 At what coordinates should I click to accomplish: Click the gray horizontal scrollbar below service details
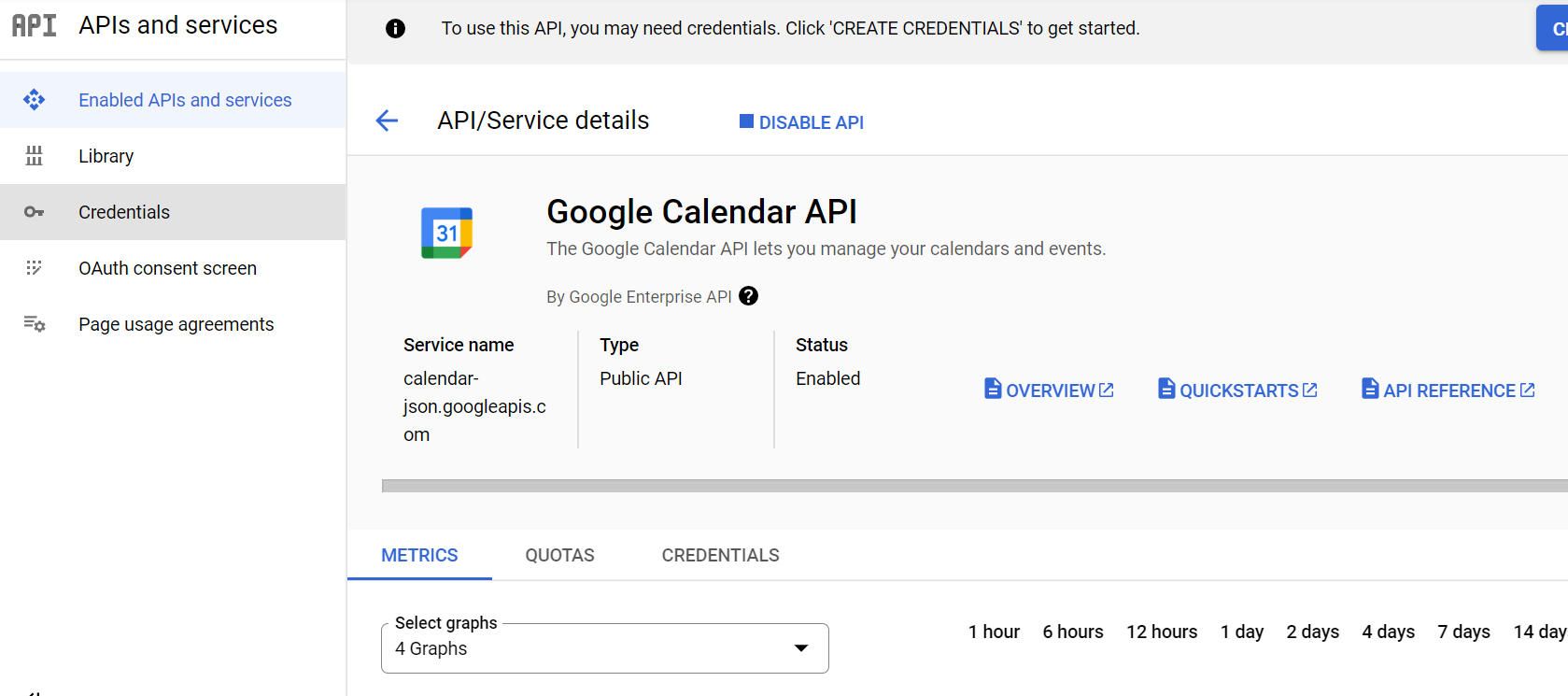coord(975,486)
